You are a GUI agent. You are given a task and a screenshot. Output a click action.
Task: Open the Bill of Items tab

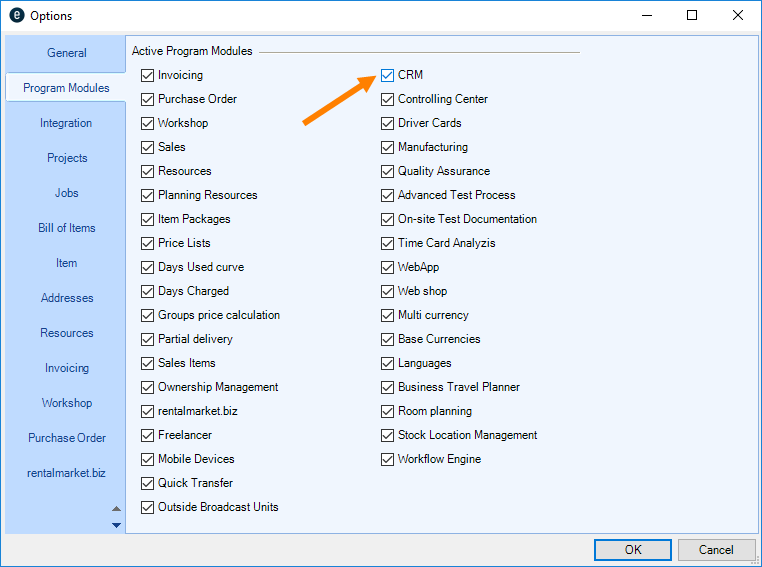tap(66, 228)
